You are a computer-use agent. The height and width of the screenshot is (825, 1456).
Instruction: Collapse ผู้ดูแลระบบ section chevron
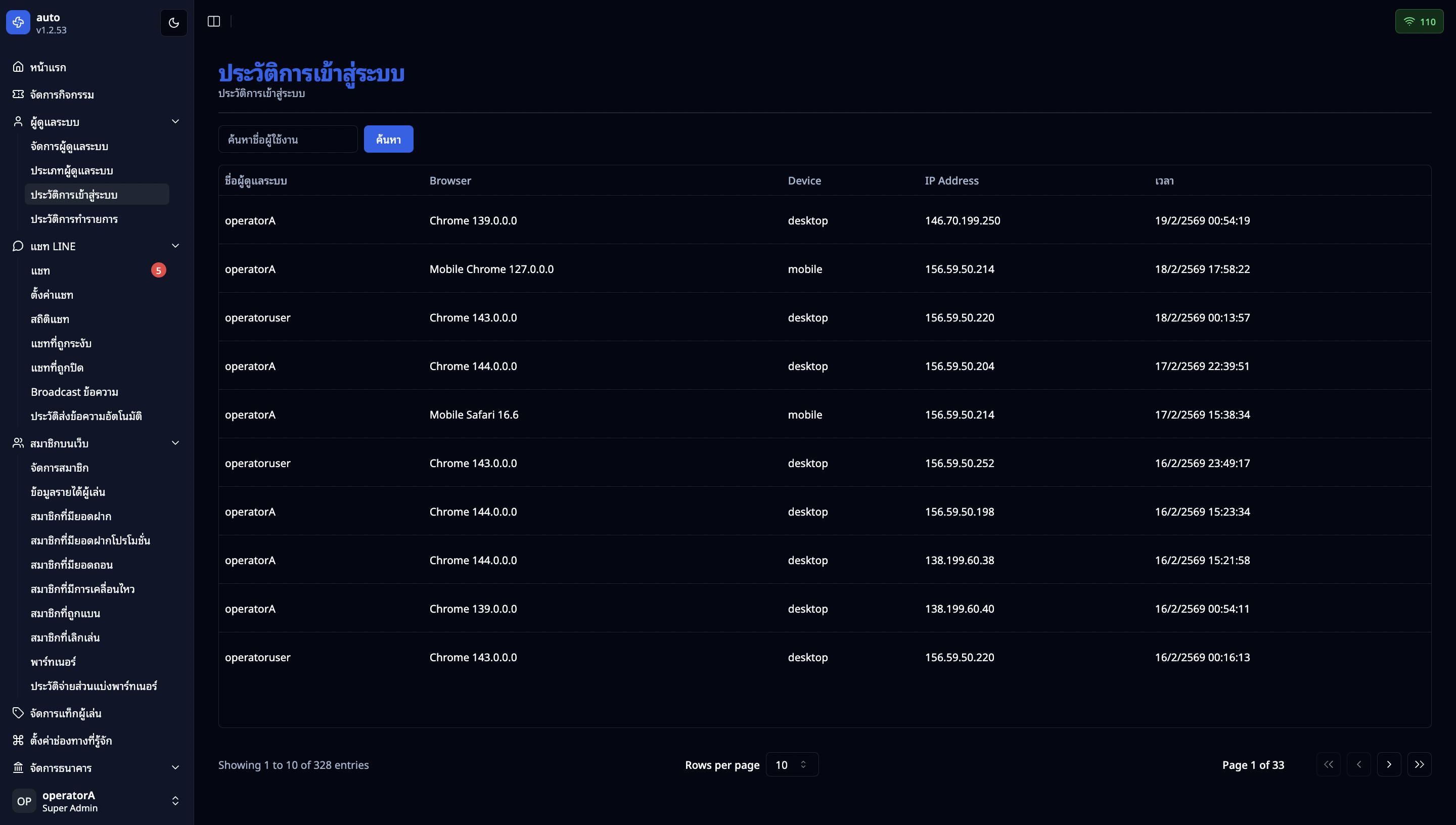coord(175,121)
